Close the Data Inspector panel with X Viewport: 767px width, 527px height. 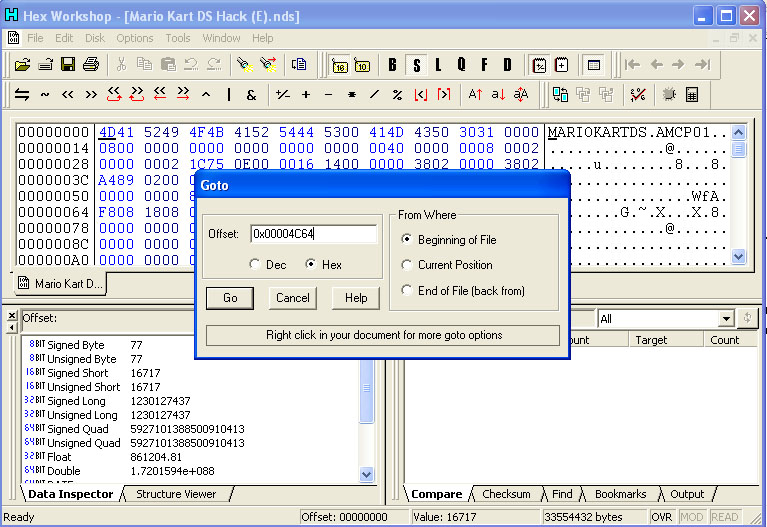12,315
